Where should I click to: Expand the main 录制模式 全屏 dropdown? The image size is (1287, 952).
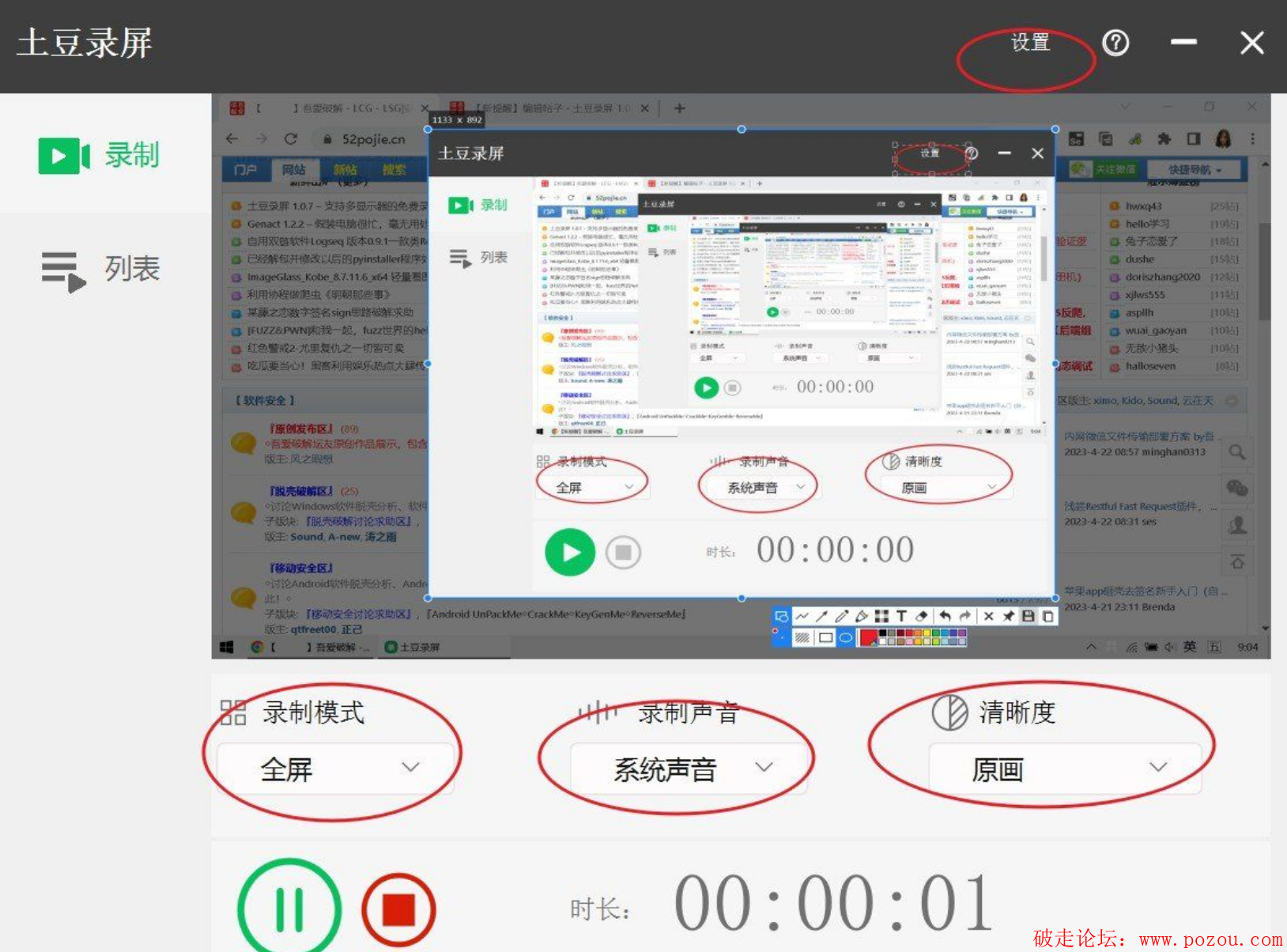[x=335, y=768]
